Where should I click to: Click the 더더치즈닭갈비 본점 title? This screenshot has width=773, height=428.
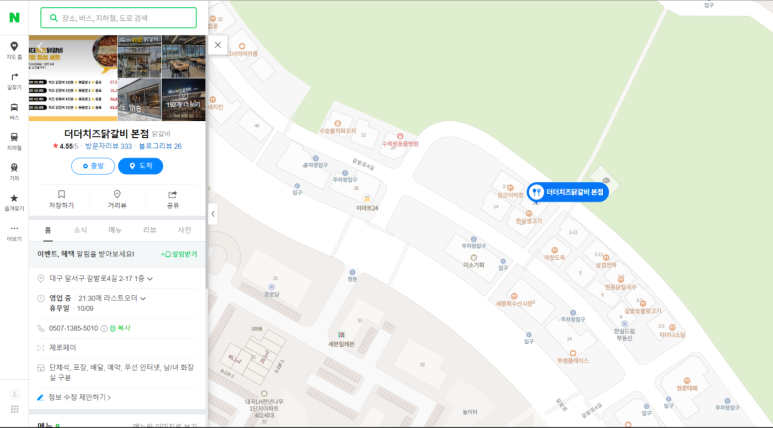pos(106,134)
